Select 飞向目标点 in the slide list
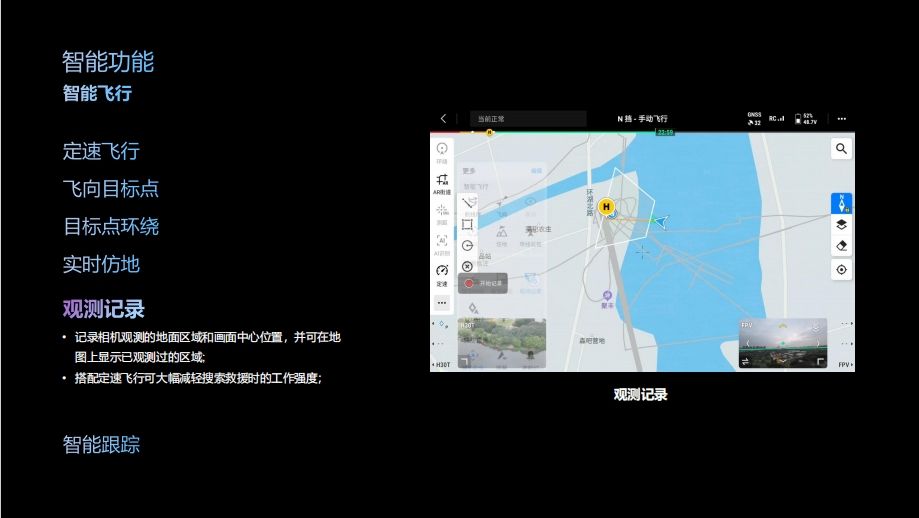Screen dimensions: 919x518 111,189
